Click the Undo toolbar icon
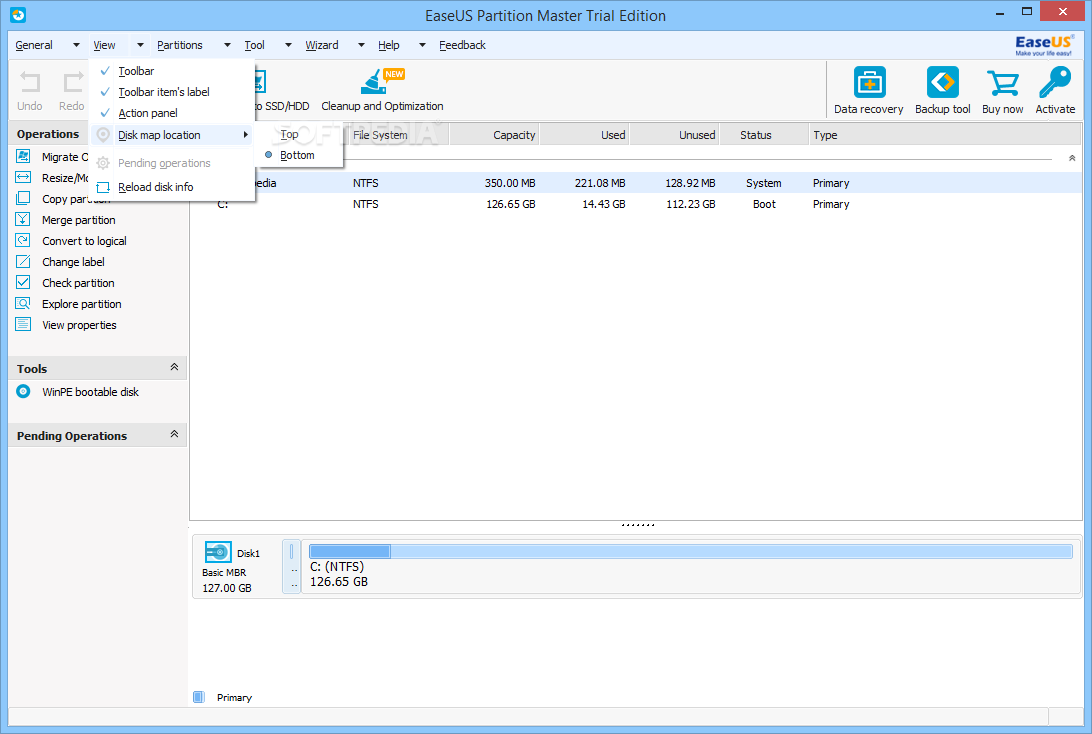The image size is (1092, 734). click(x=30, y=82)
